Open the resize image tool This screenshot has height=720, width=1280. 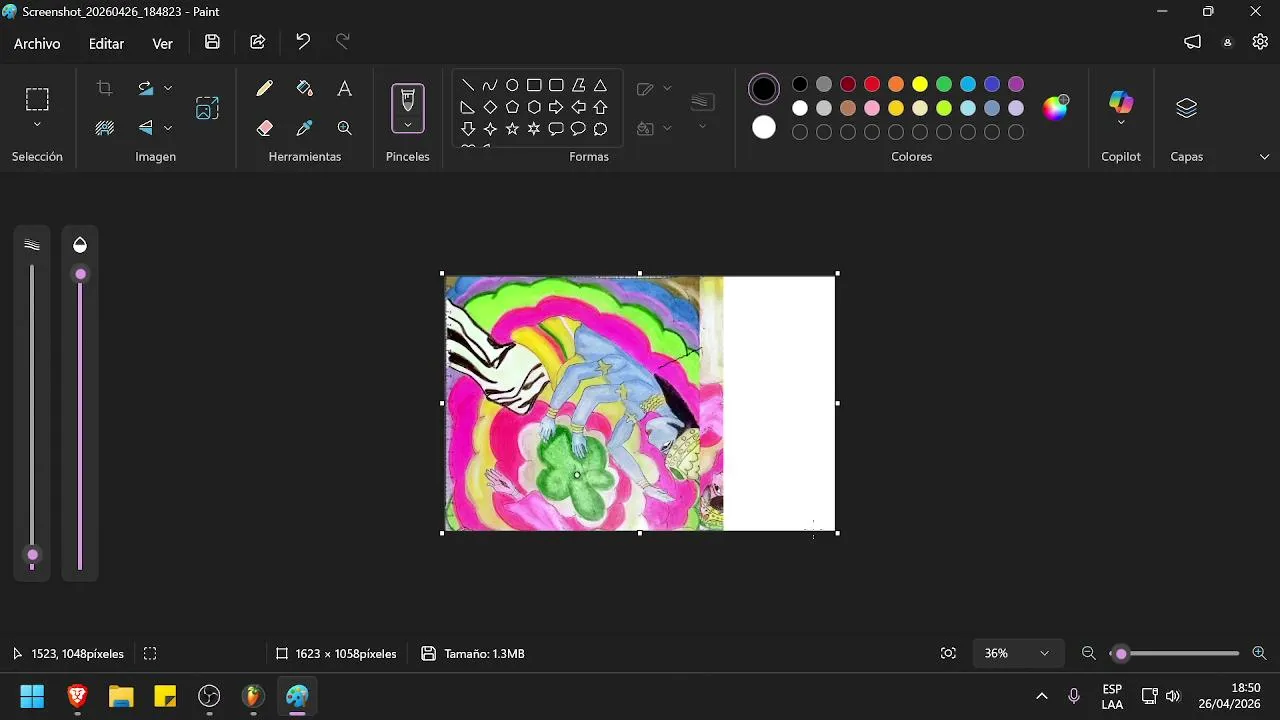click(x=207, y=108)
